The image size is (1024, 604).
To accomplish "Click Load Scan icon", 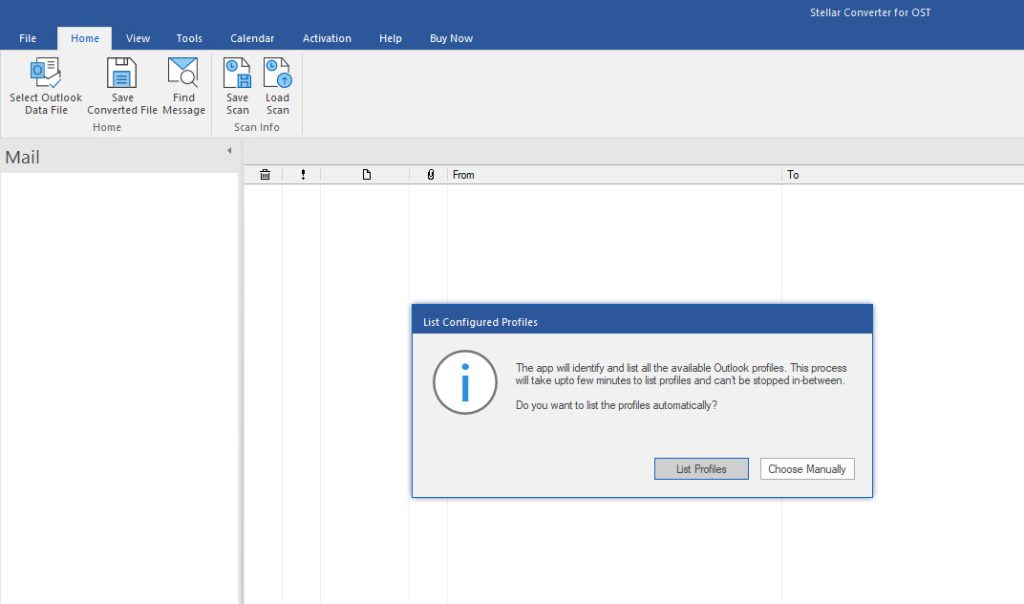I will 278,72.
